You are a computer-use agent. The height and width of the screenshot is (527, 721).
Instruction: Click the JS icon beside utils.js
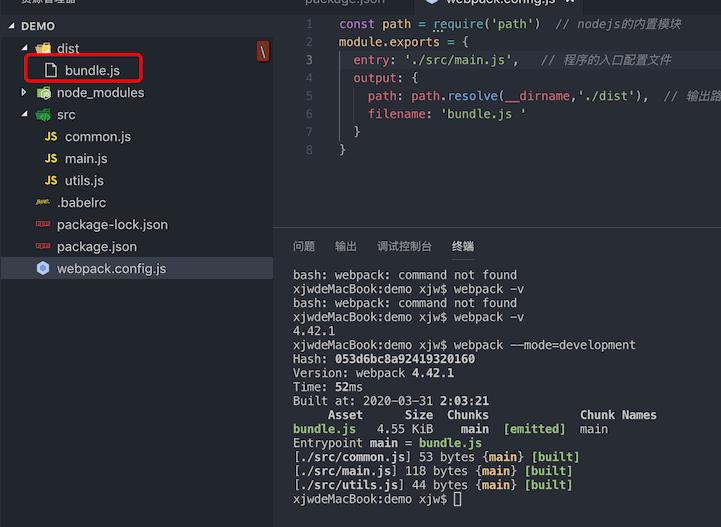point(51,180)
